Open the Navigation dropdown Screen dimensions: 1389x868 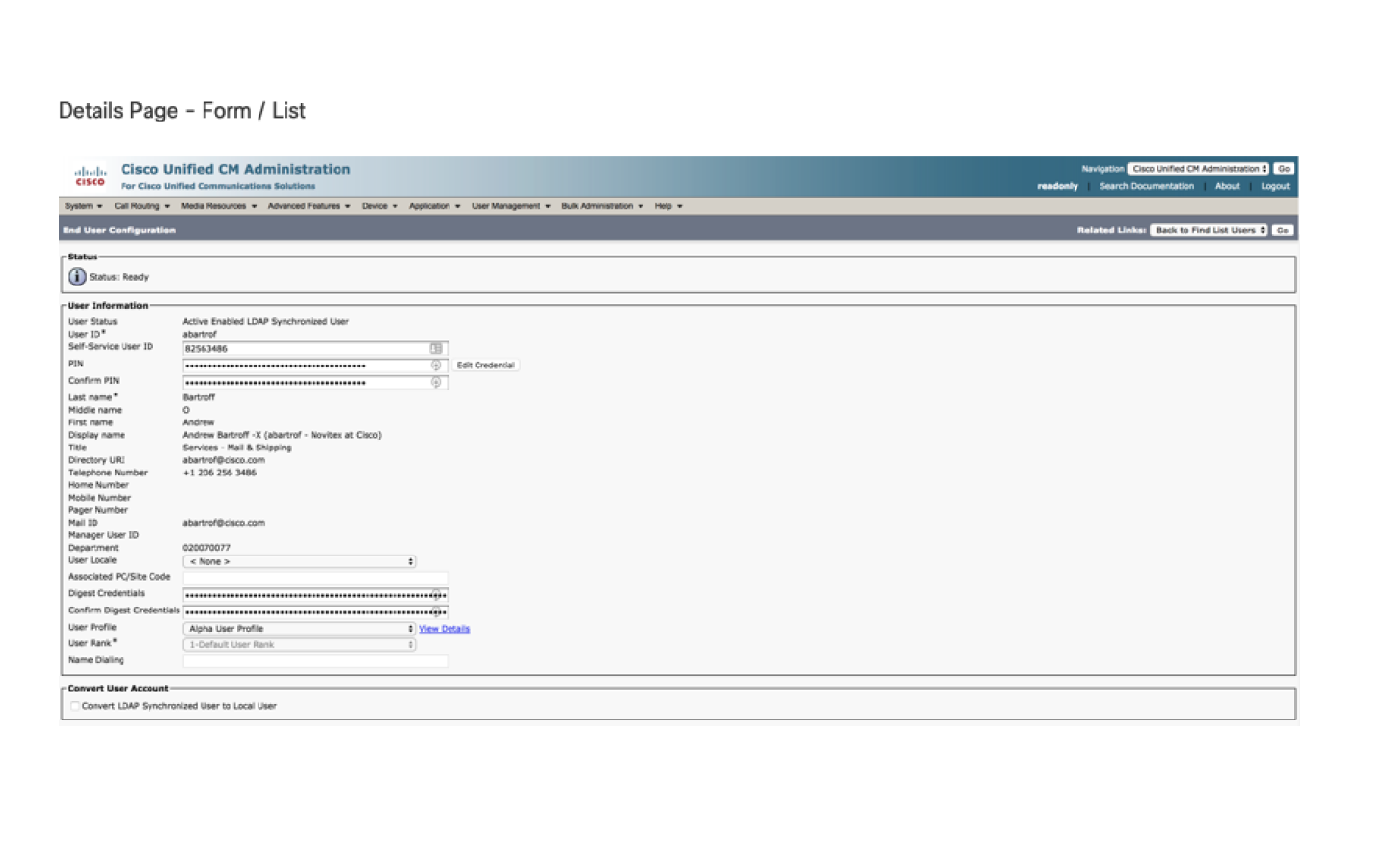[x=1198, y=169]
